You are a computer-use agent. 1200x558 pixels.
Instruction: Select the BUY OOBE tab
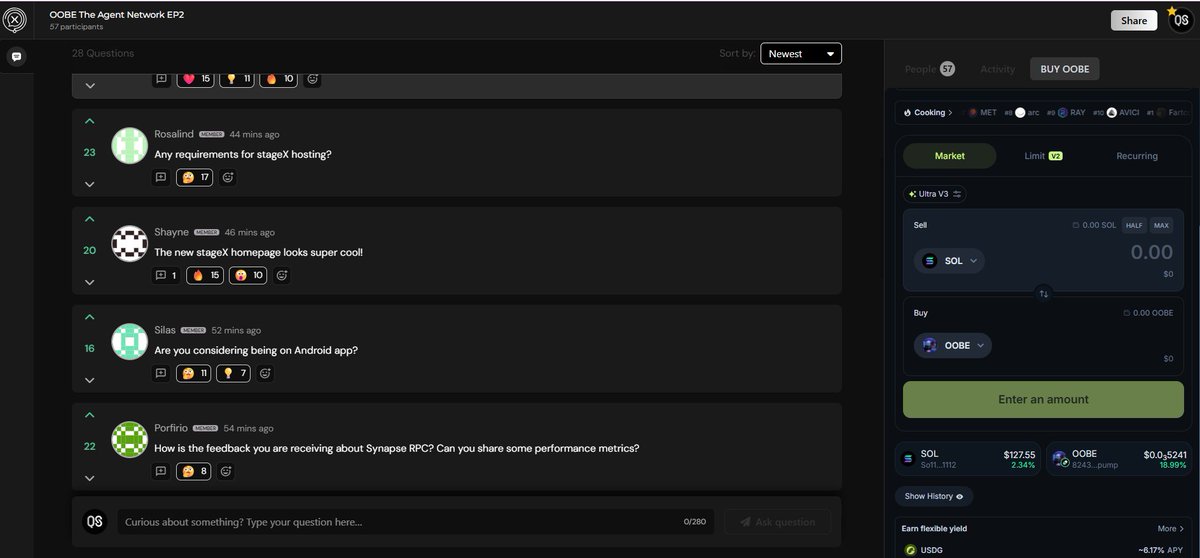(x=1064, y=69)
